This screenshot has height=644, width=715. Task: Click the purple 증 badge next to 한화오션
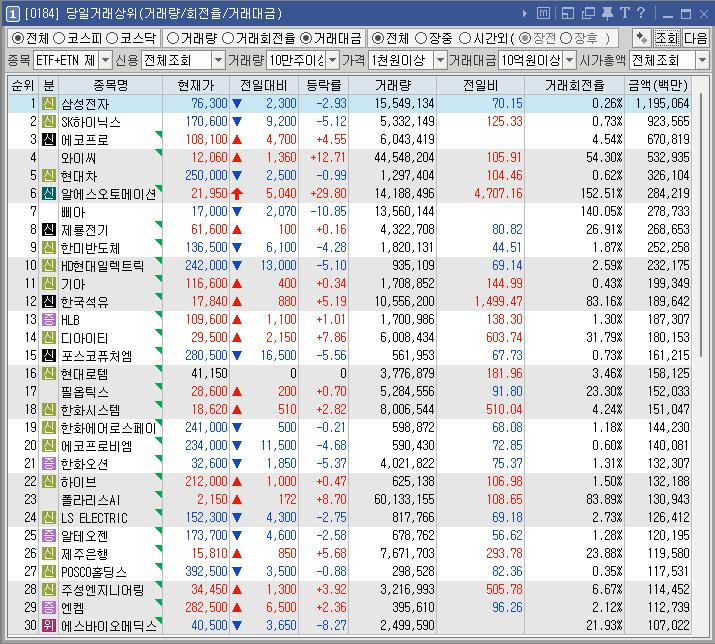49,463
